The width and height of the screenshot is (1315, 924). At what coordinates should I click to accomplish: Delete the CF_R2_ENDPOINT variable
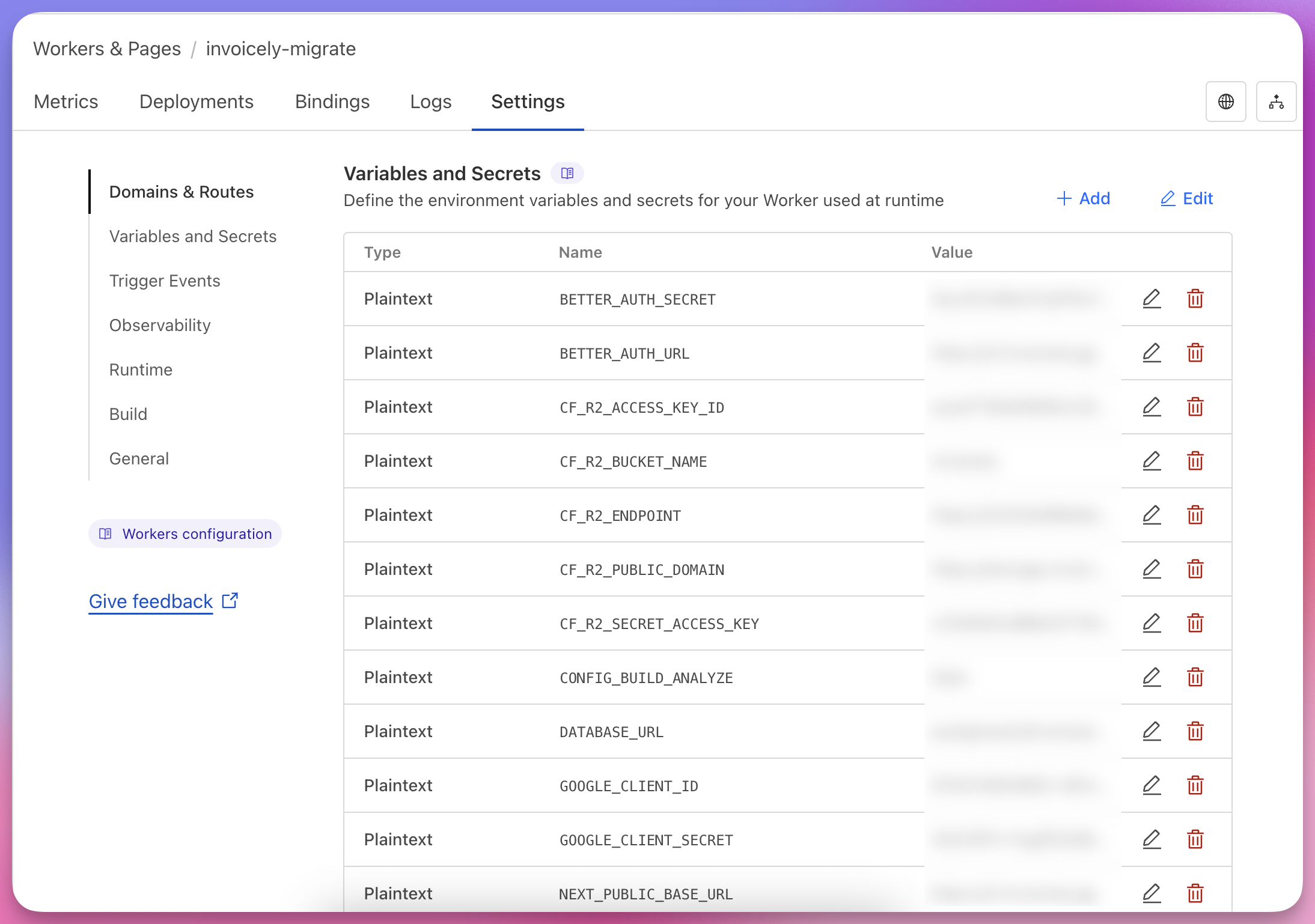pyautogui.click(x=1195, y=515)
